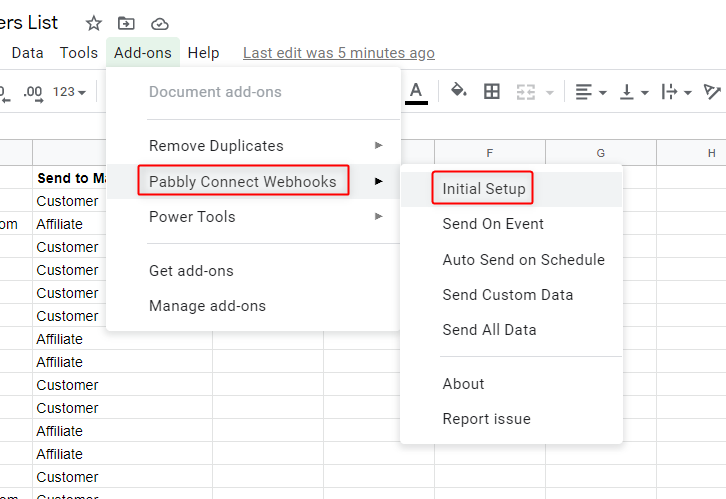The image size is (726, 499).
Task: Choose Initial Setup from submenu
Action: pos(511,189)
